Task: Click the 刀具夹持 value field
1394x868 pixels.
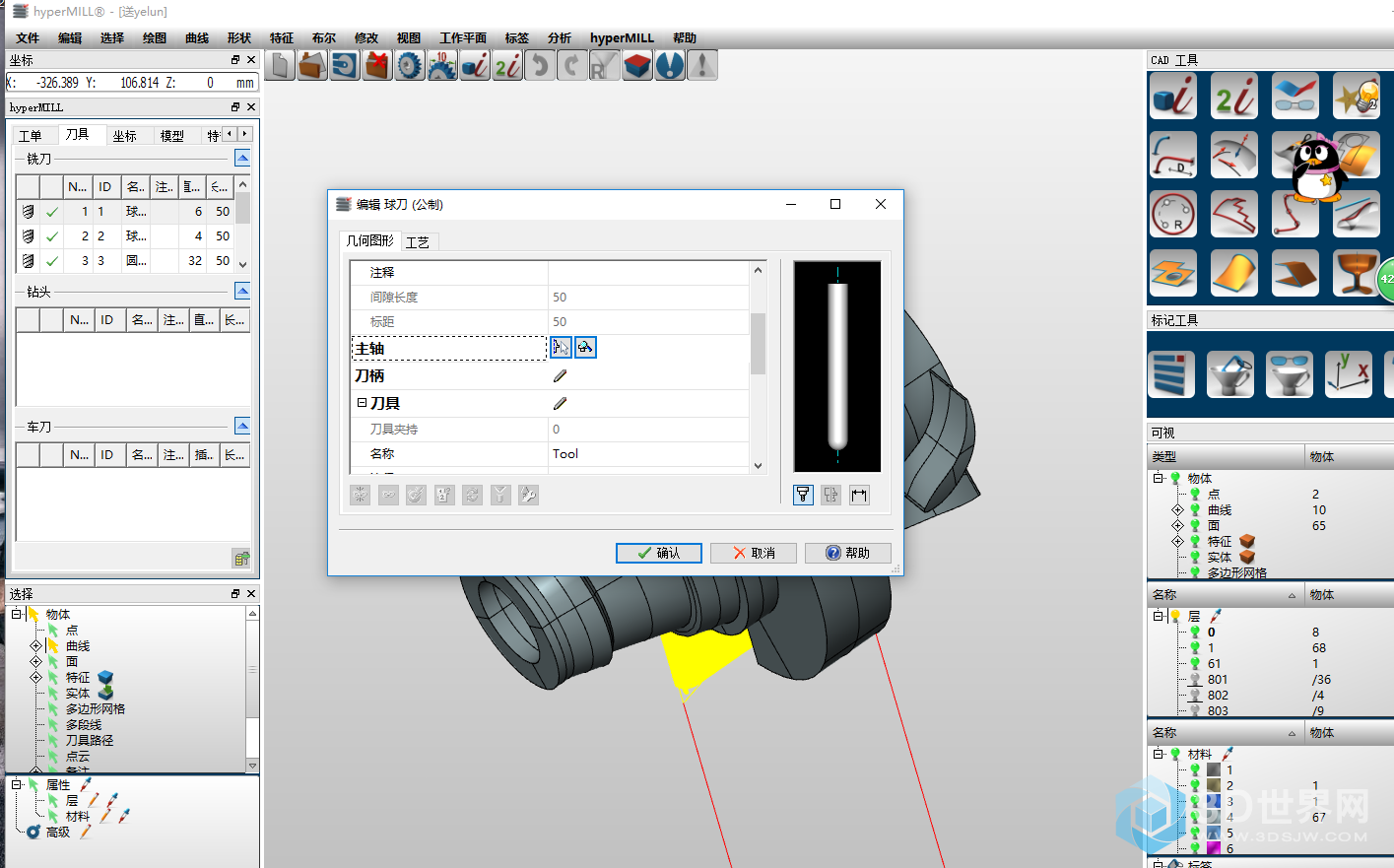Action: pos(648,430)
